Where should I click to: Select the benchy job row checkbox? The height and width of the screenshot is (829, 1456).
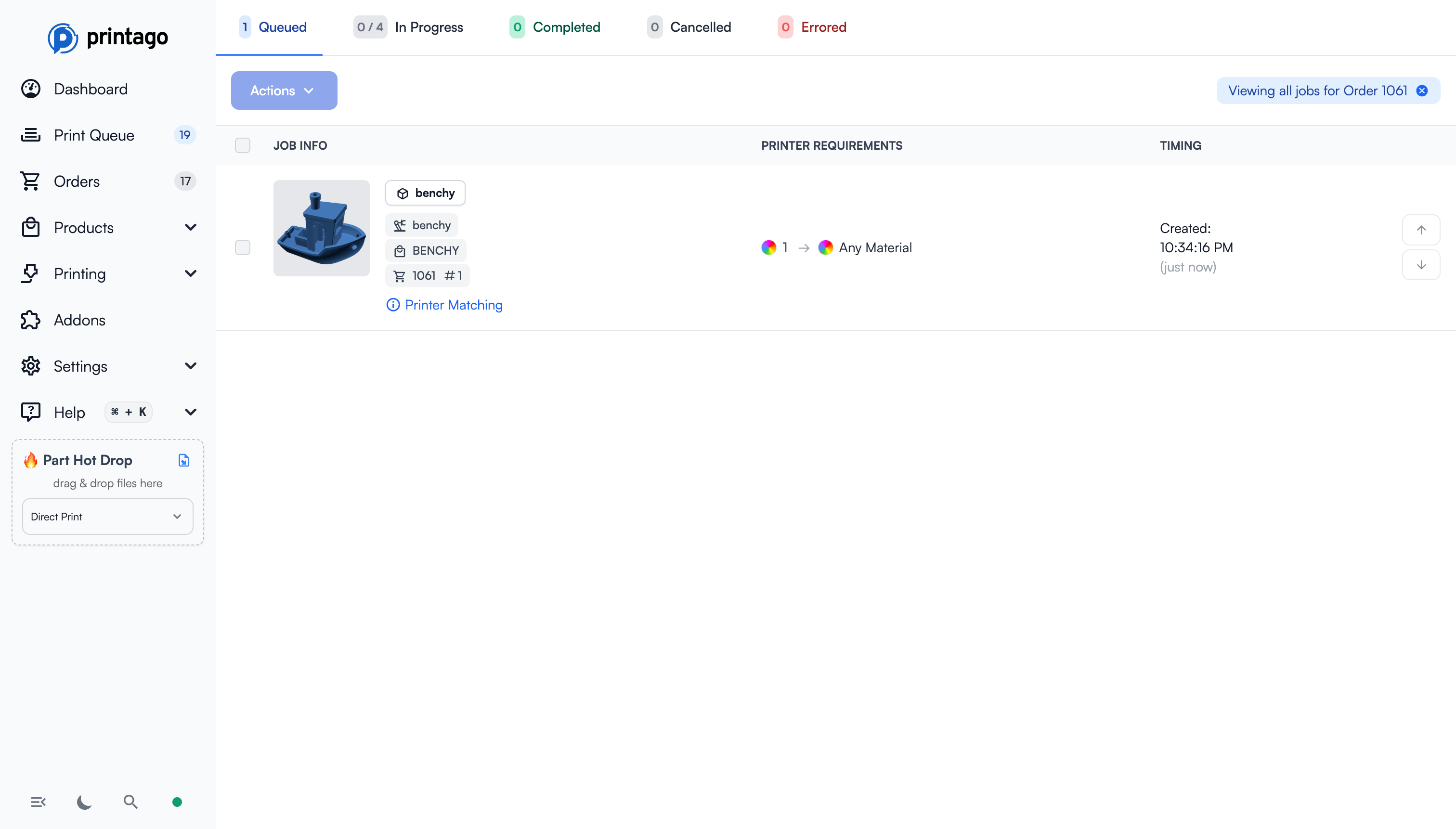(x=243, y=247)
